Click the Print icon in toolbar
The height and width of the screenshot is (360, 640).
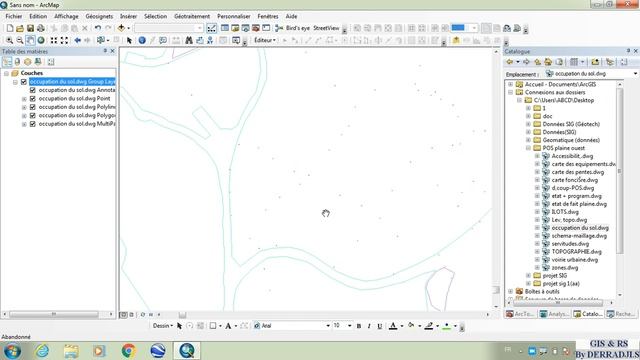pyautogui.click(x=41, y=28)
